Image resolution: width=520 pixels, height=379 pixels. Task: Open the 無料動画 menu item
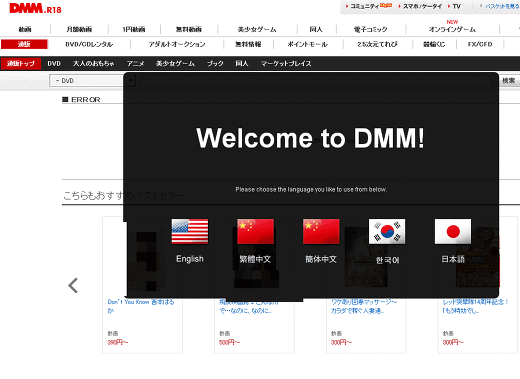pyautogui.click(x=189, y=29)
